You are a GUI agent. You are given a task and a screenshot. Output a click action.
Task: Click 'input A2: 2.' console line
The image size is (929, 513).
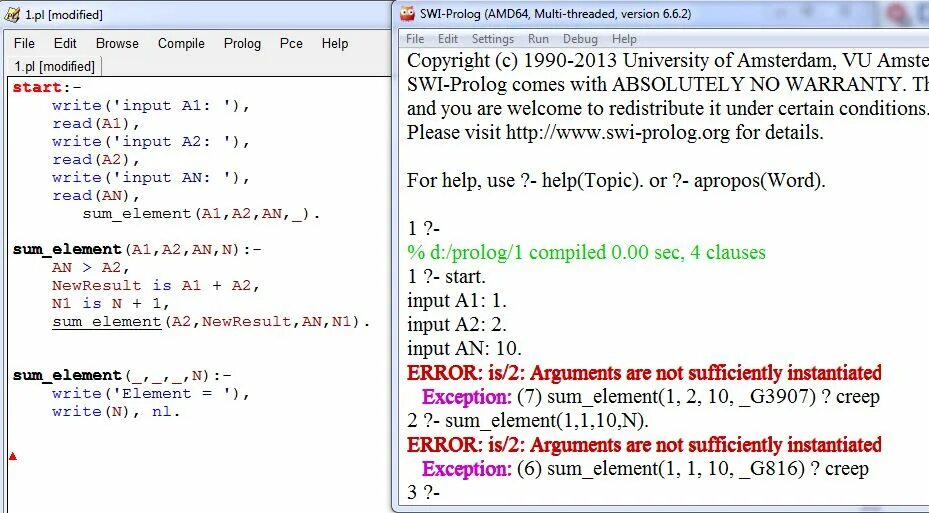pos(457,325)
